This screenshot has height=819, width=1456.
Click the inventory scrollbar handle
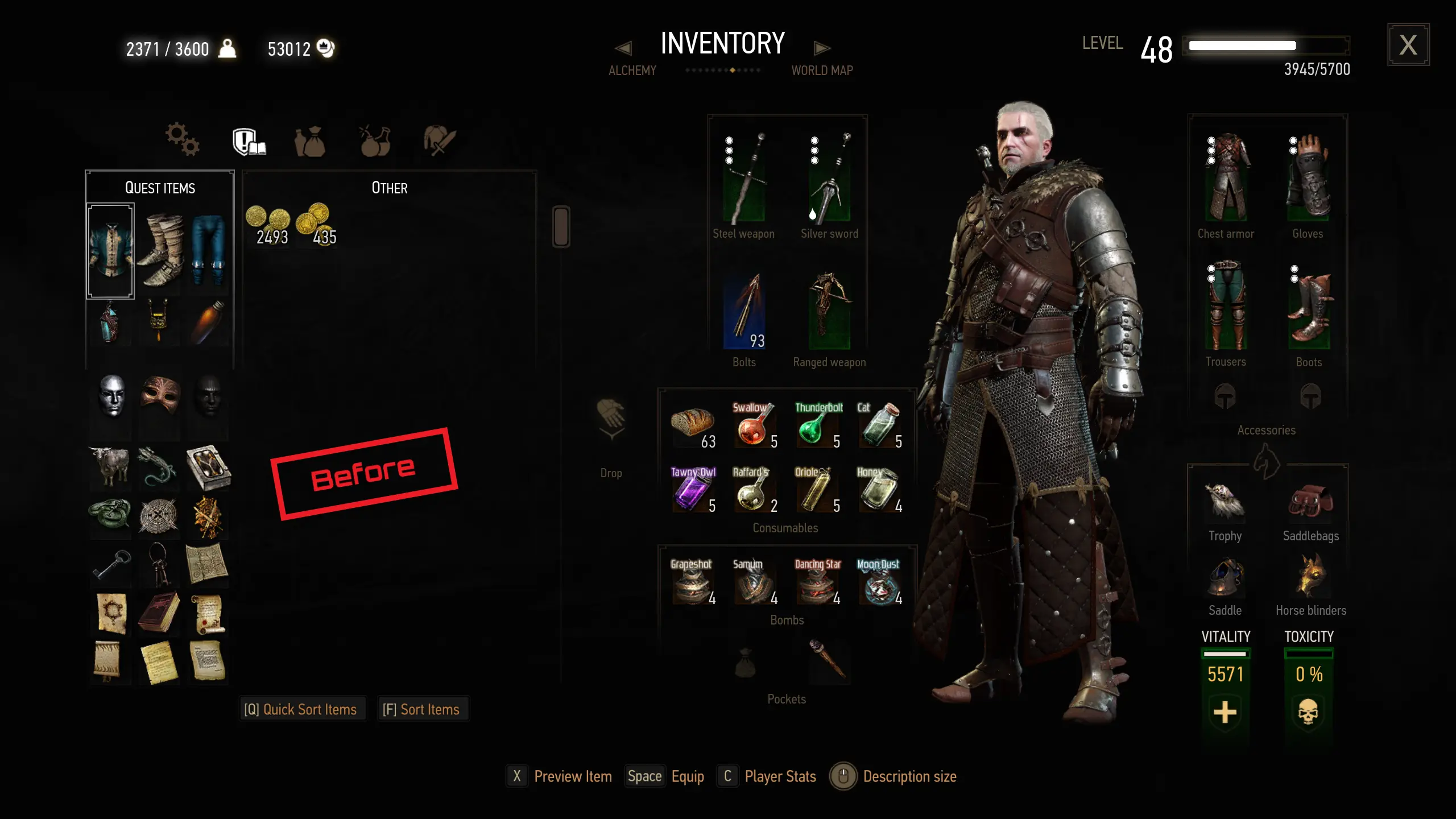pos(561,226)
